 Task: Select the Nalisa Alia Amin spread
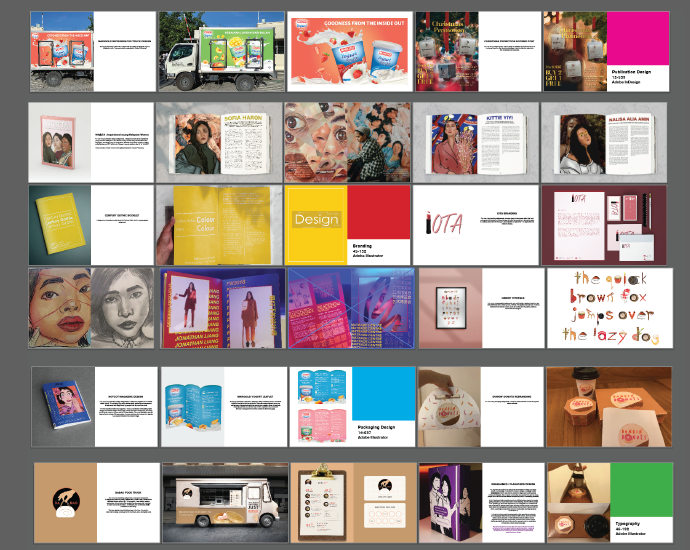pyautogui.click(x=605, y=142)
